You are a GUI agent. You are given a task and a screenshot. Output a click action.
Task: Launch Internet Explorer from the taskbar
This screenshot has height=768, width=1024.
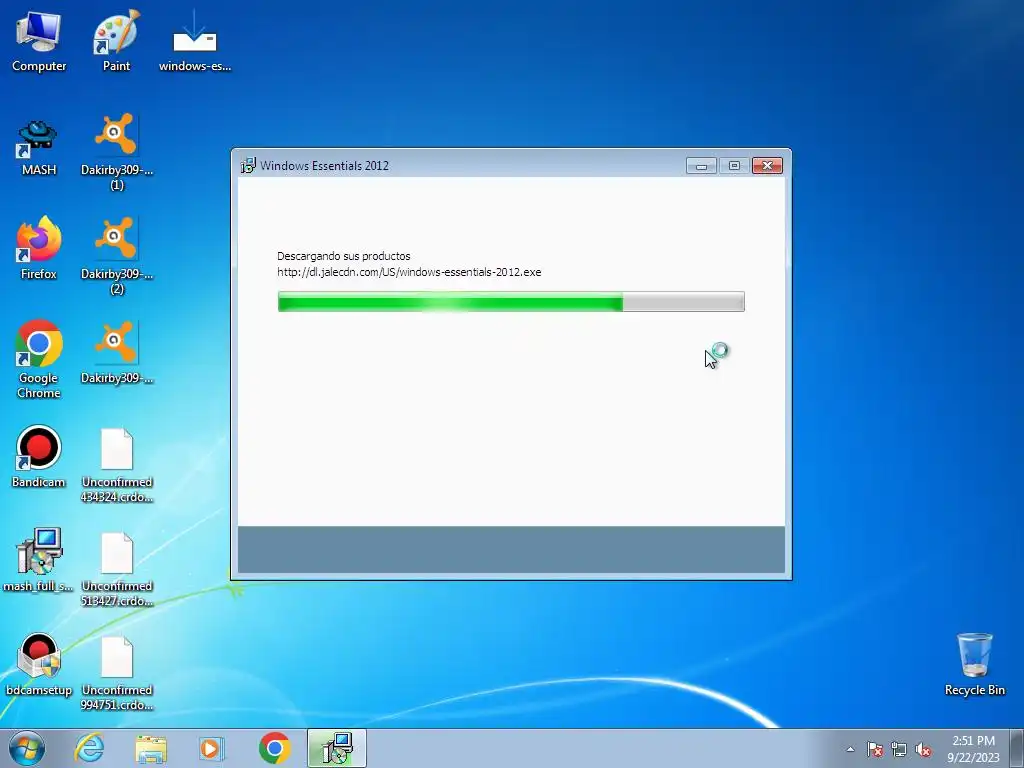[89, 748]
